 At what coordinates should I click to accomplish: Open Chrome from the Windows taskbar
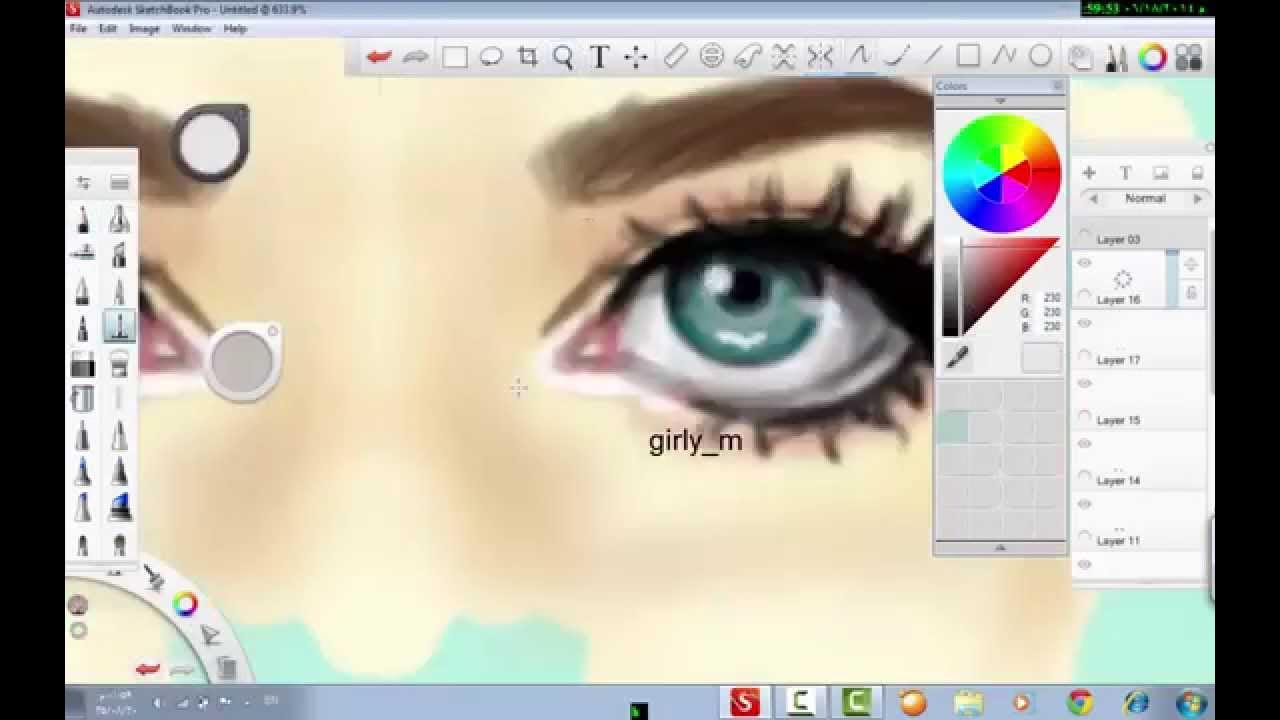tap(1080, 703)
